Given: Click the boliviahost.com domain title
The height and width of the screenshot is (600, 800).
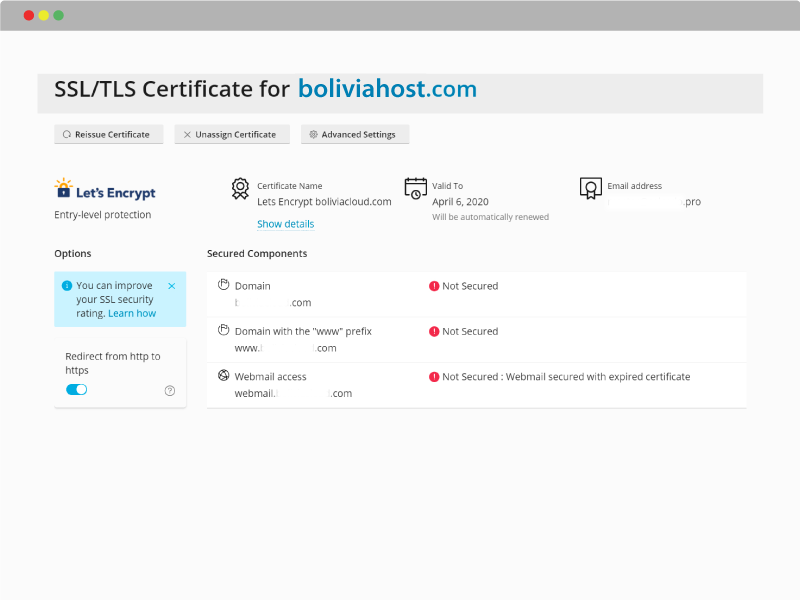Looking at the screenshot, I should [388, 89].
